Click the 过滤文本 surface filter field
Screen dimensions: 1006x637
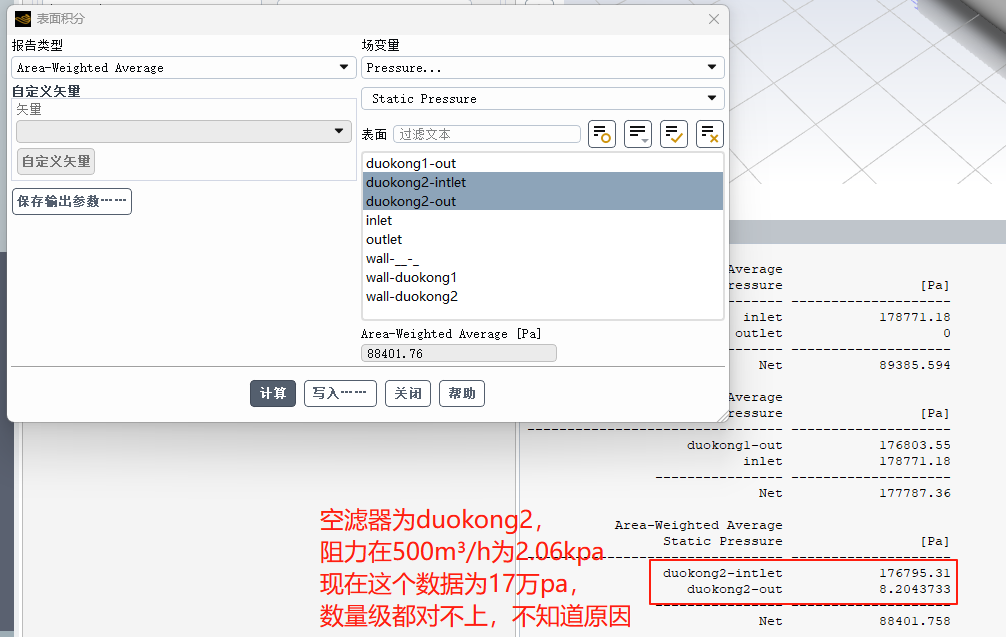[487, 134]
